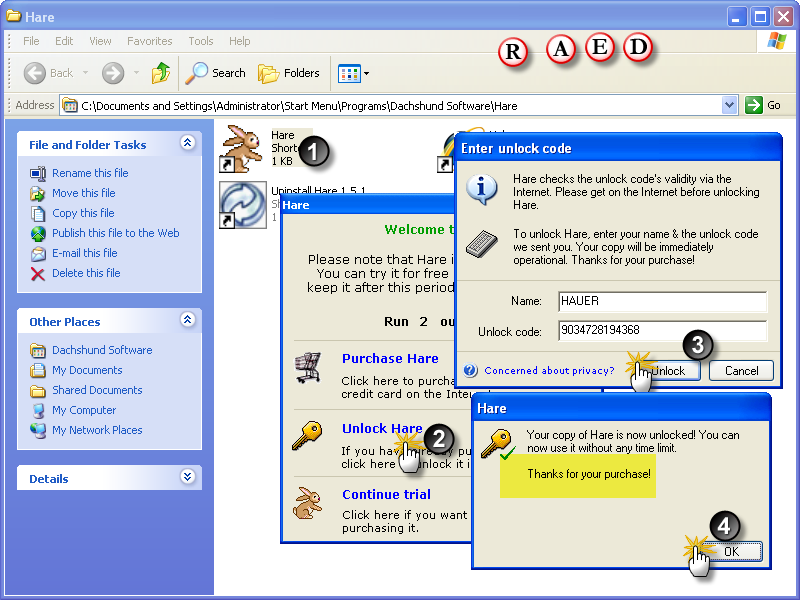
Task: Open the Search toolbar button
Action: 215,73
